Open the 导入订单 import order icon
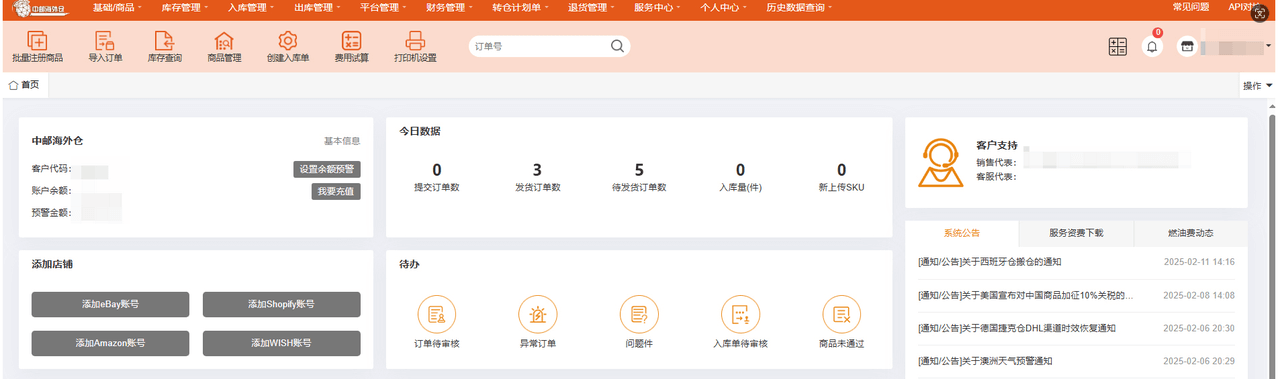 tap(105, 41)
